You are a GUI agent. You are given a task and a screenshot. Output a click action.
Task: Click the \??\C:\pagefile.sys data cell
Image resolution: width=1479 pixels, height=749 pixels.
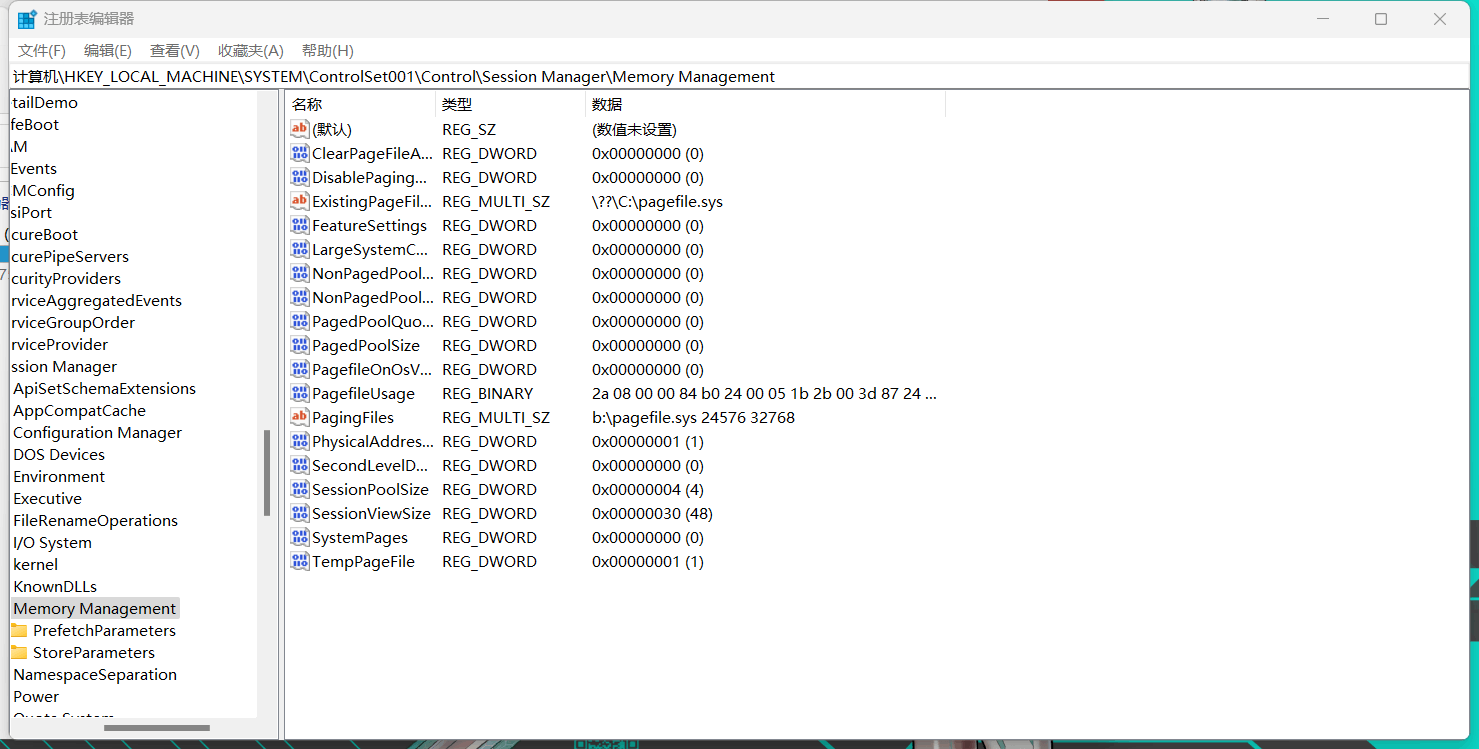[x=657, y=201]
